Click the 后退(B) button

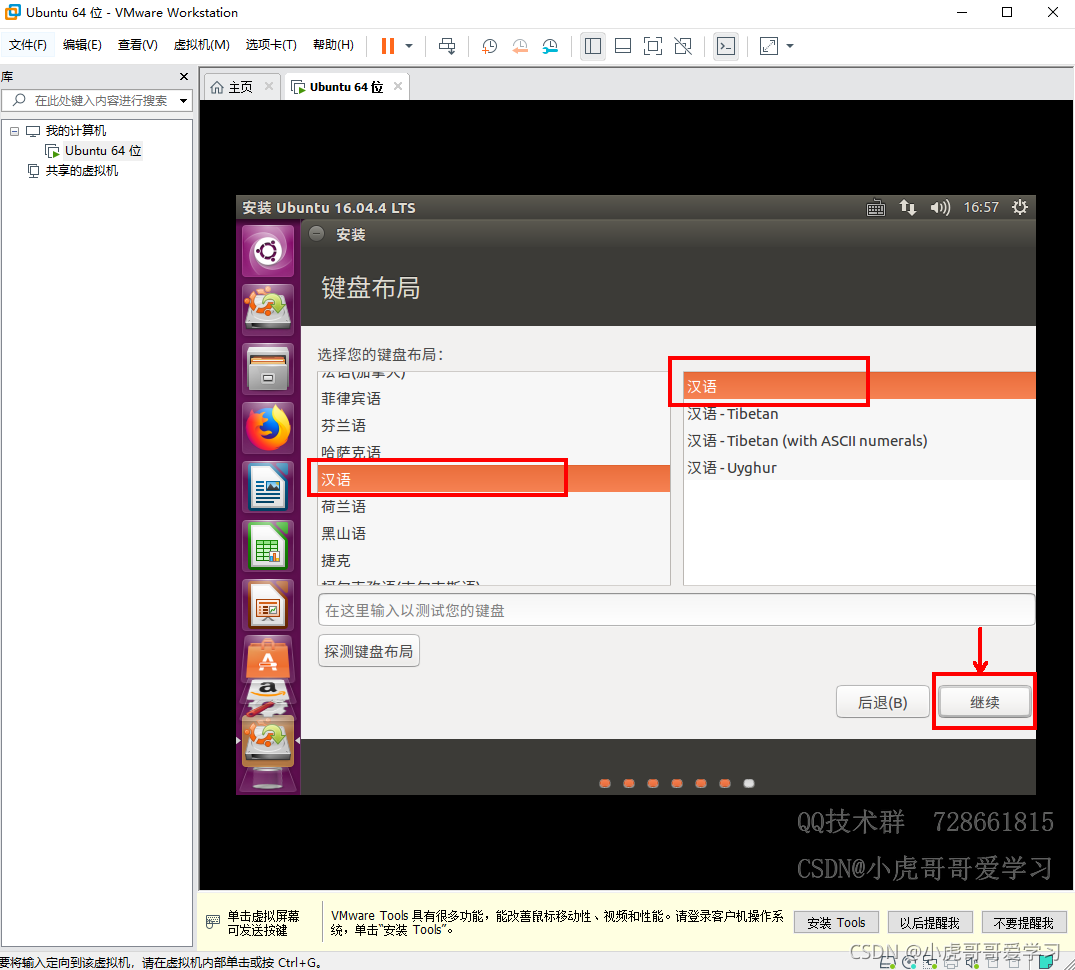point(882,703)
